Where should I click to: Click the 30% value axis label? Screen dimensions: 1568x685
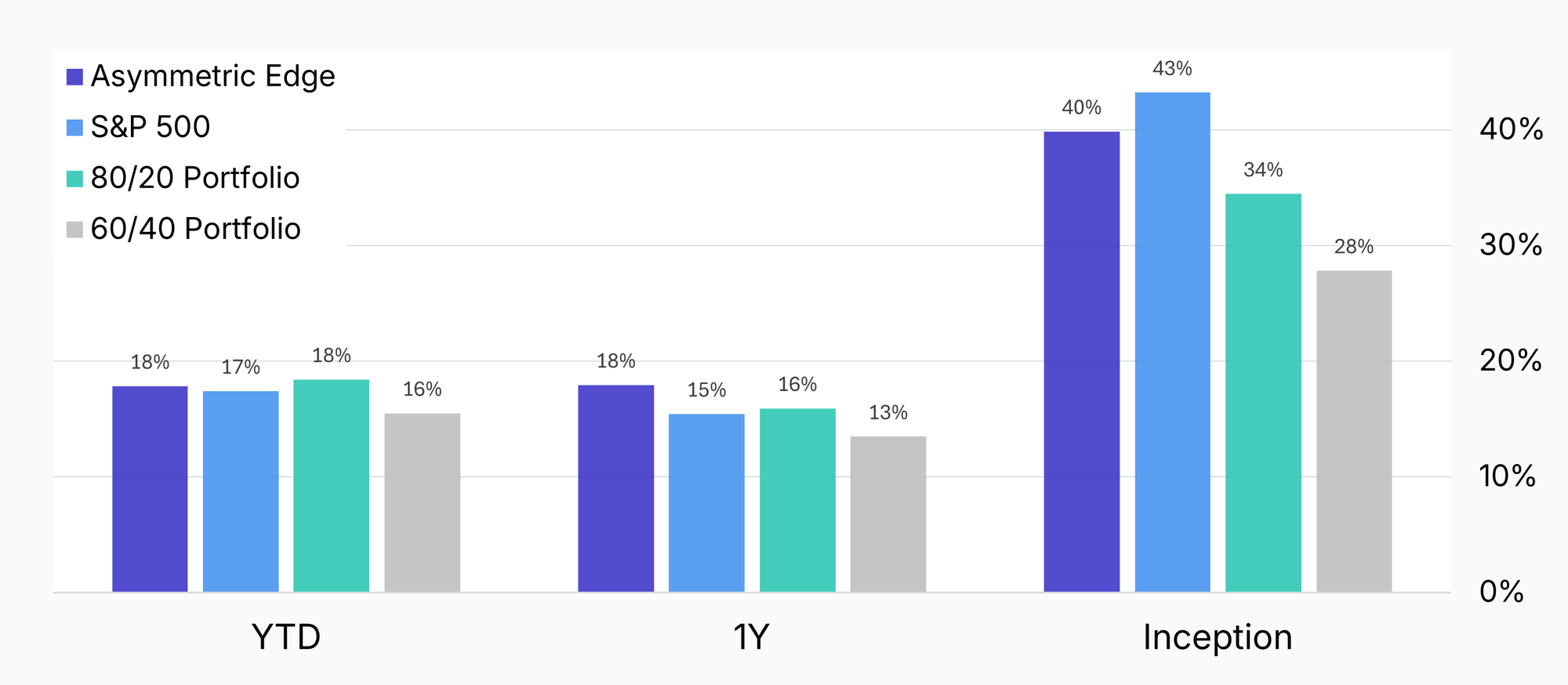1511,245
